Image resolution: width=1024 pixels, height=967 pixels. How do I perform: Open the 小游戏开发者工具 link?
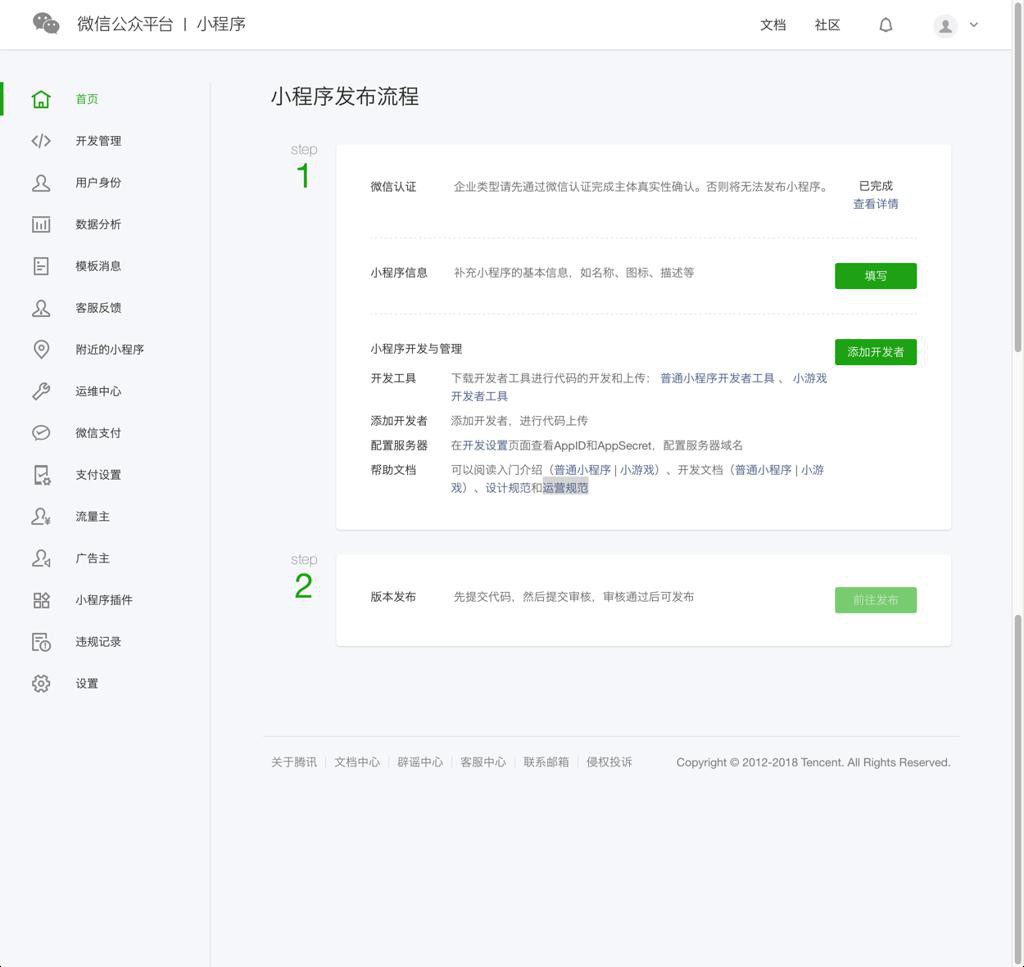pos(809,378)
